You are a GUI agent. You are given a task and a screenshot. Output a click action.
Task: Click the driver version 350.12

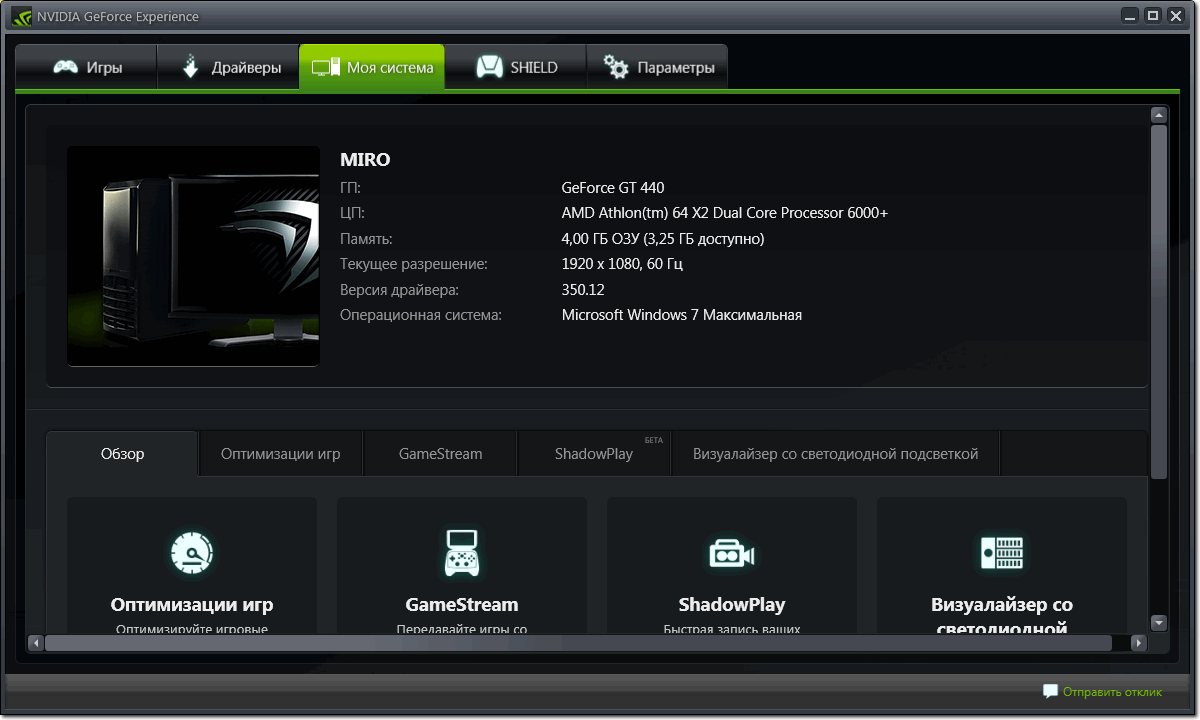coord(583,290)
